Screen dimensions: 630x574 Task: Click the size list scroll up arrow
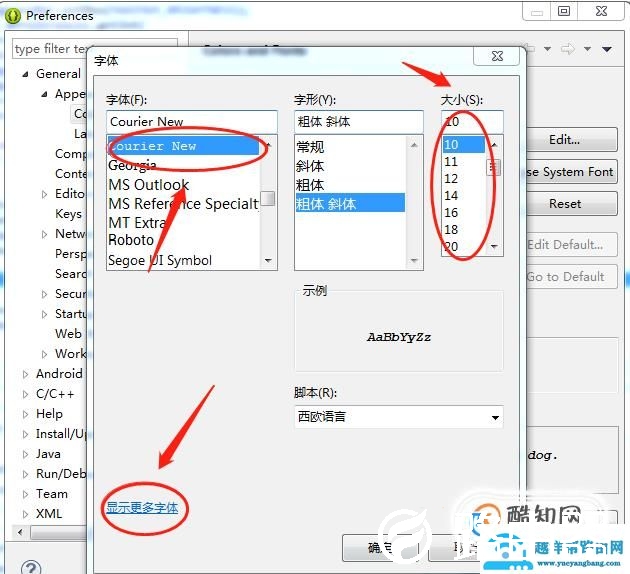point(495,144)
